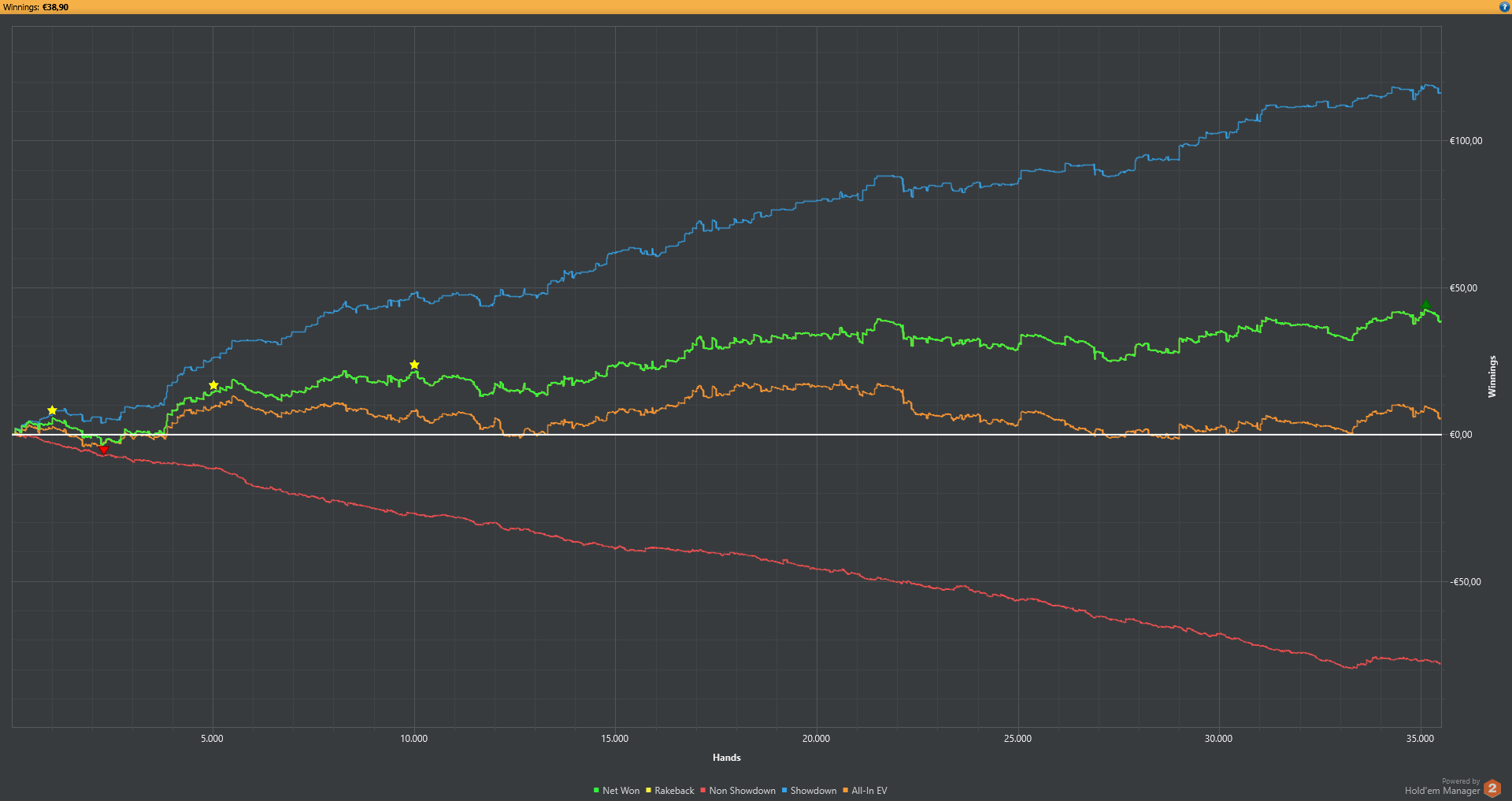
Task: Click the Winnings: €38,90 title text
Action: pyautogui.click(x=36, y=7)
